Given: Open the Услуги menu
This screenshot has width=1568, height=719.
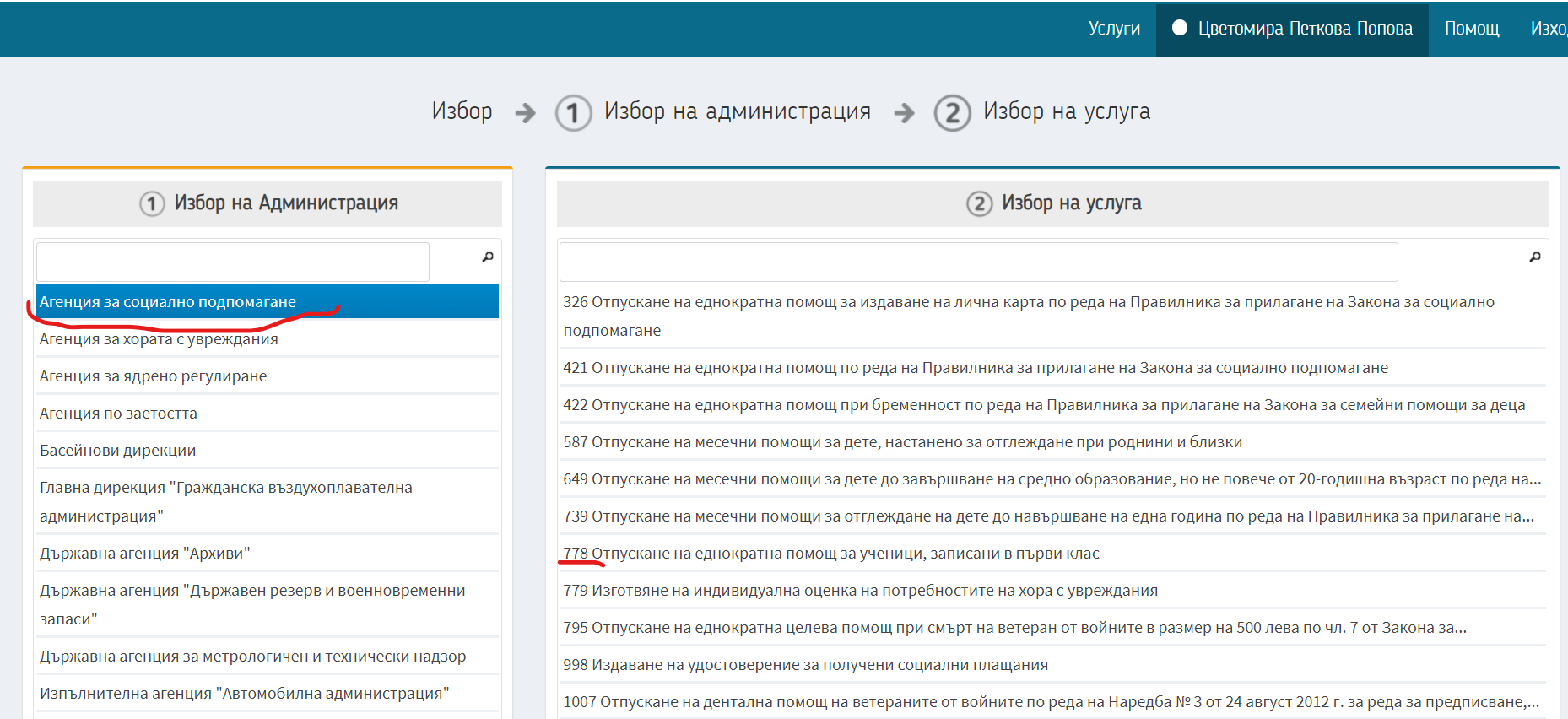Looking at the screenshot, I should tap(1114, 29).
